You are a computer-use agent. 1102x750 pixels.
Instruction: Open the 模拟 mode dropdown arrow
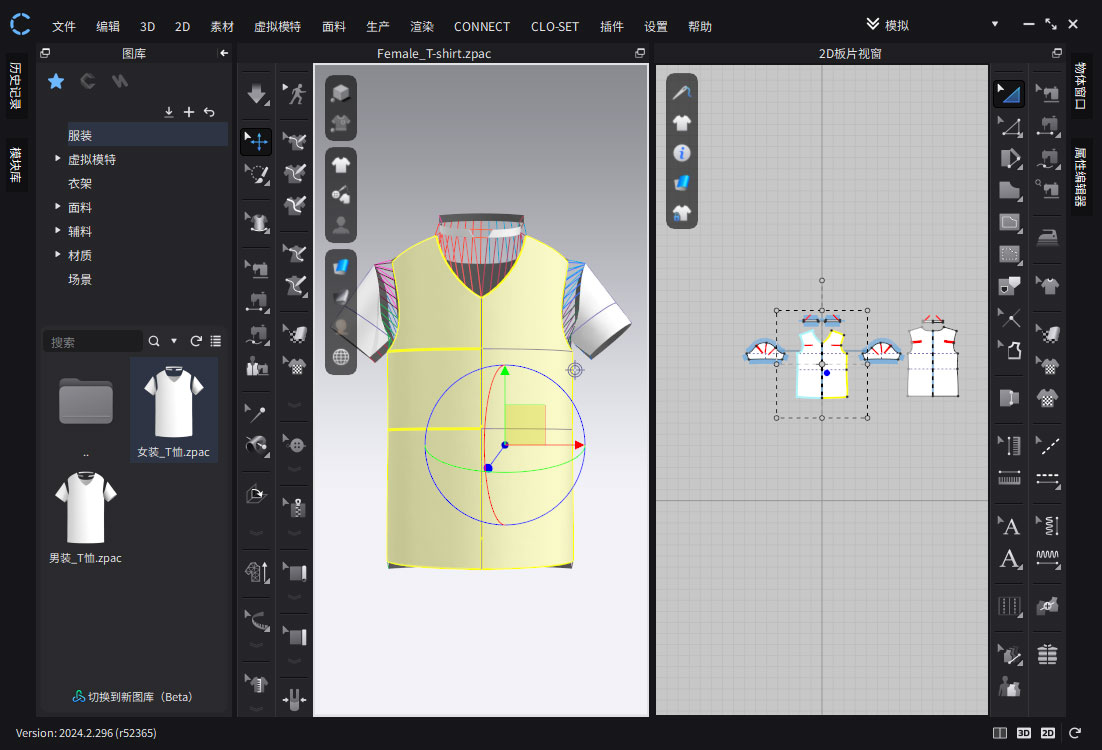pyautogui.click(x=994, y=24)
